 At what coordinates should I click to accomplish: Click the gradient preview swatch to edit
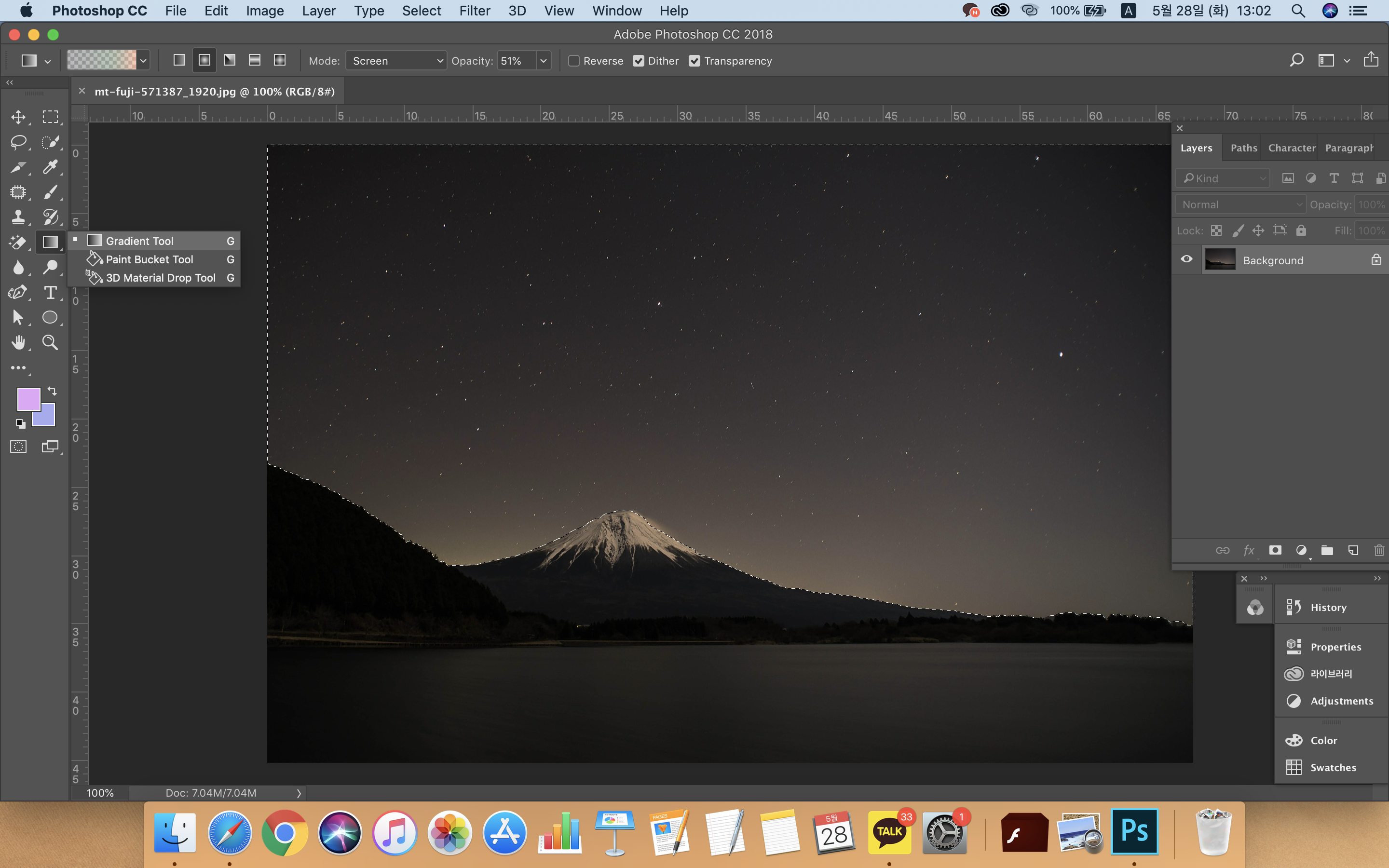click(x=102, y=60)
